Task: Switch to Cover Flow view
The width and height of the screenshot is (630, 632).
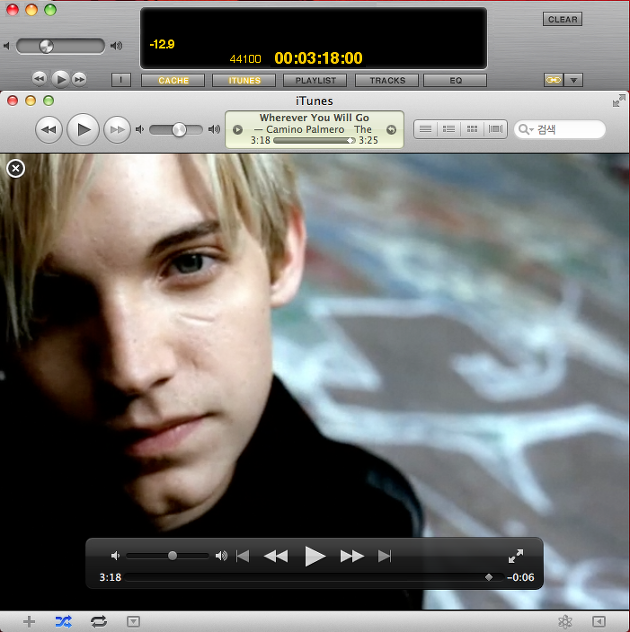Action: [x=495, y=129]
